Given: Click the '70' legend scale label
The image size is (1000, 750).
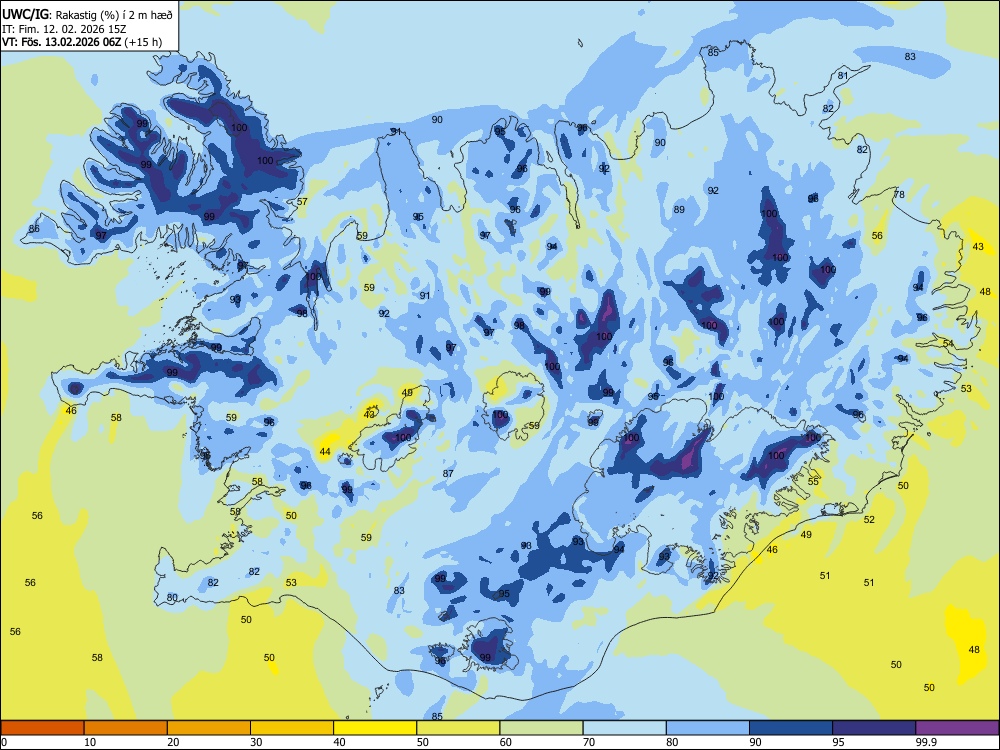Looking at the screenshot, I should [x=589, y=742].
